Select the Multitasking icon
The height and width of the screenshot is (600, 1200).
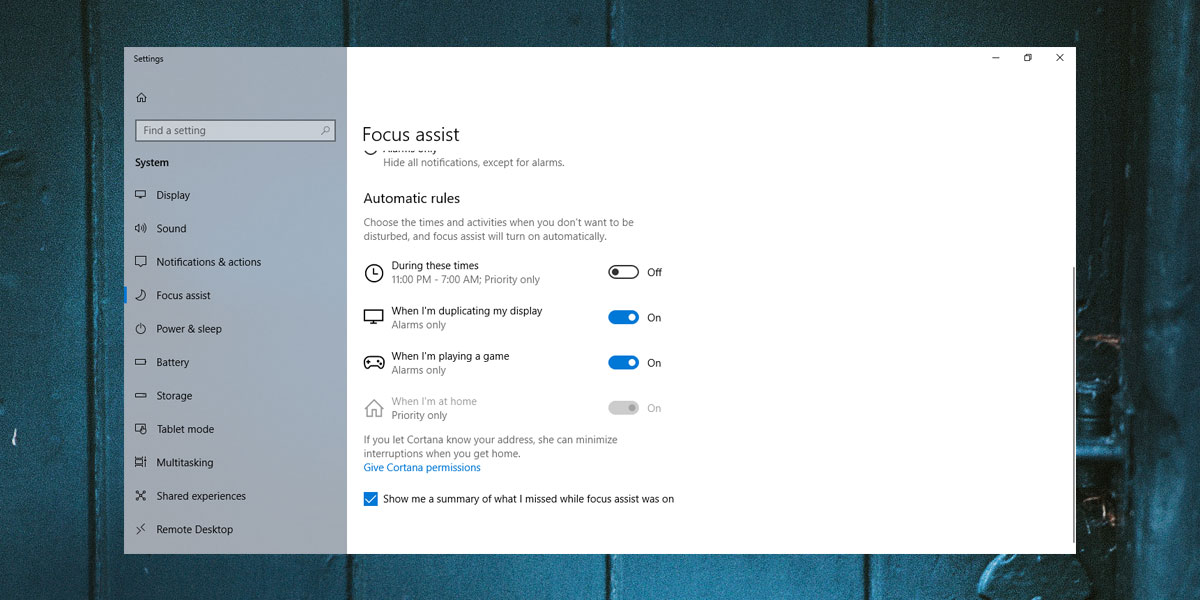140,462
